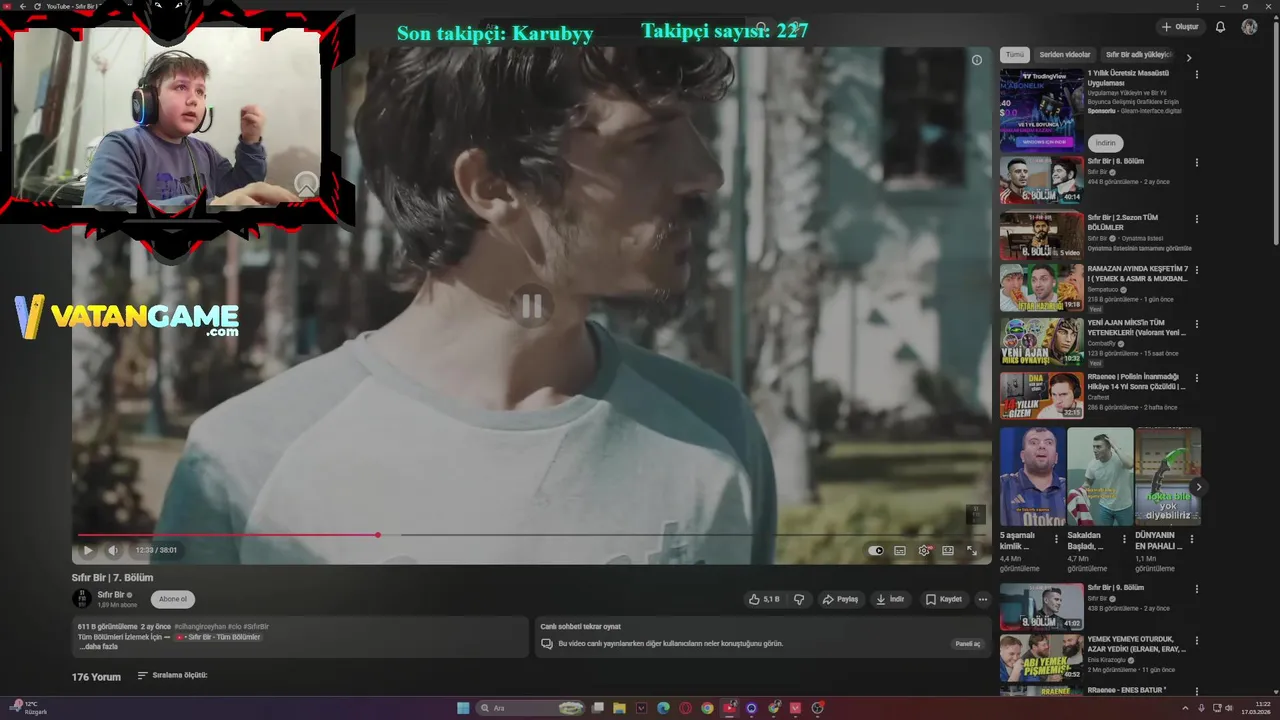Click the Oluştur create button
The height and width of the screenshot is (720, 1280).
pyautogui.click(x=1180, y=27)
